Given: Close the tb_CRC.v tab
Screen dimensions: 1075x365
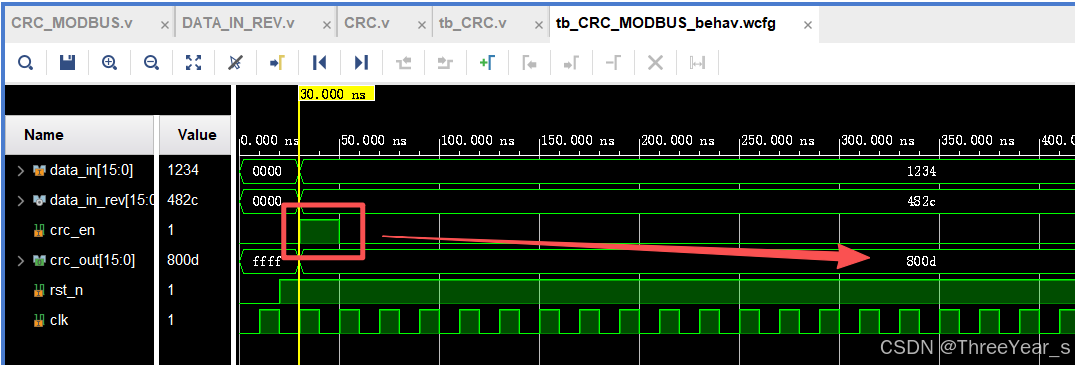Looking at the screenshot, I should [x=538, y=25].
